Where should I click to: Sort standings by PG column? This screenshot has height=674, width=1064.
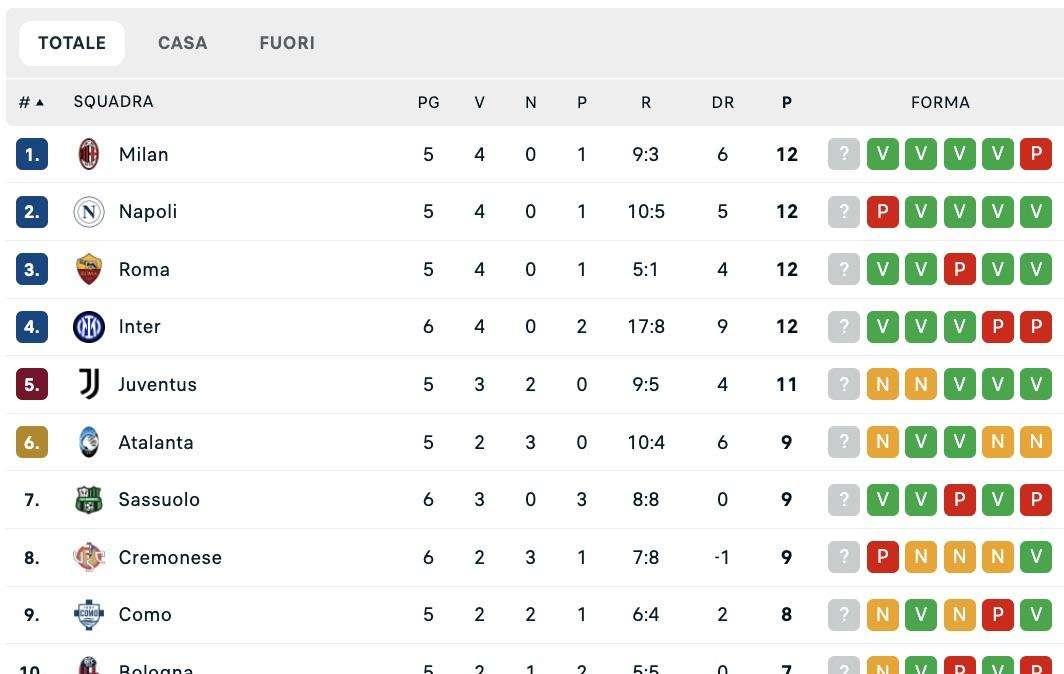pyautogui.click(x=428, y=102)
